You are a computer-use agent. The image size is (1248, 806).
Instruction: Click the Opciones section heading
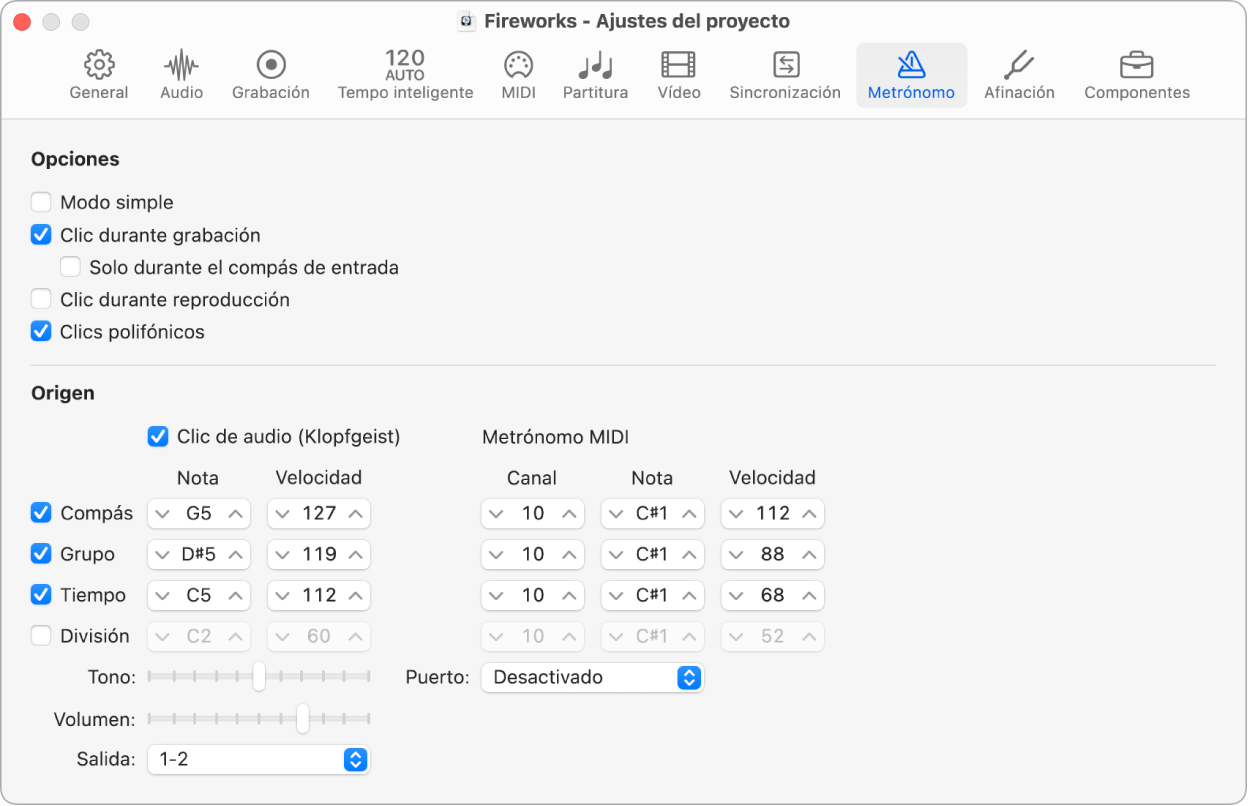point(75,159)
